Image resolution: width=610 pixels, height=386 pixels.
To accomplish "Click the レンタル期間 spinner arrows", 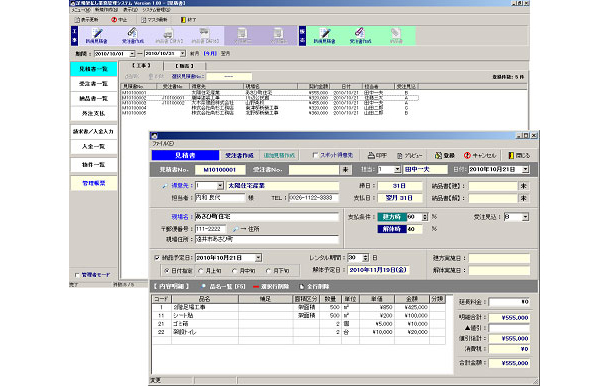I will coord(365,258).
